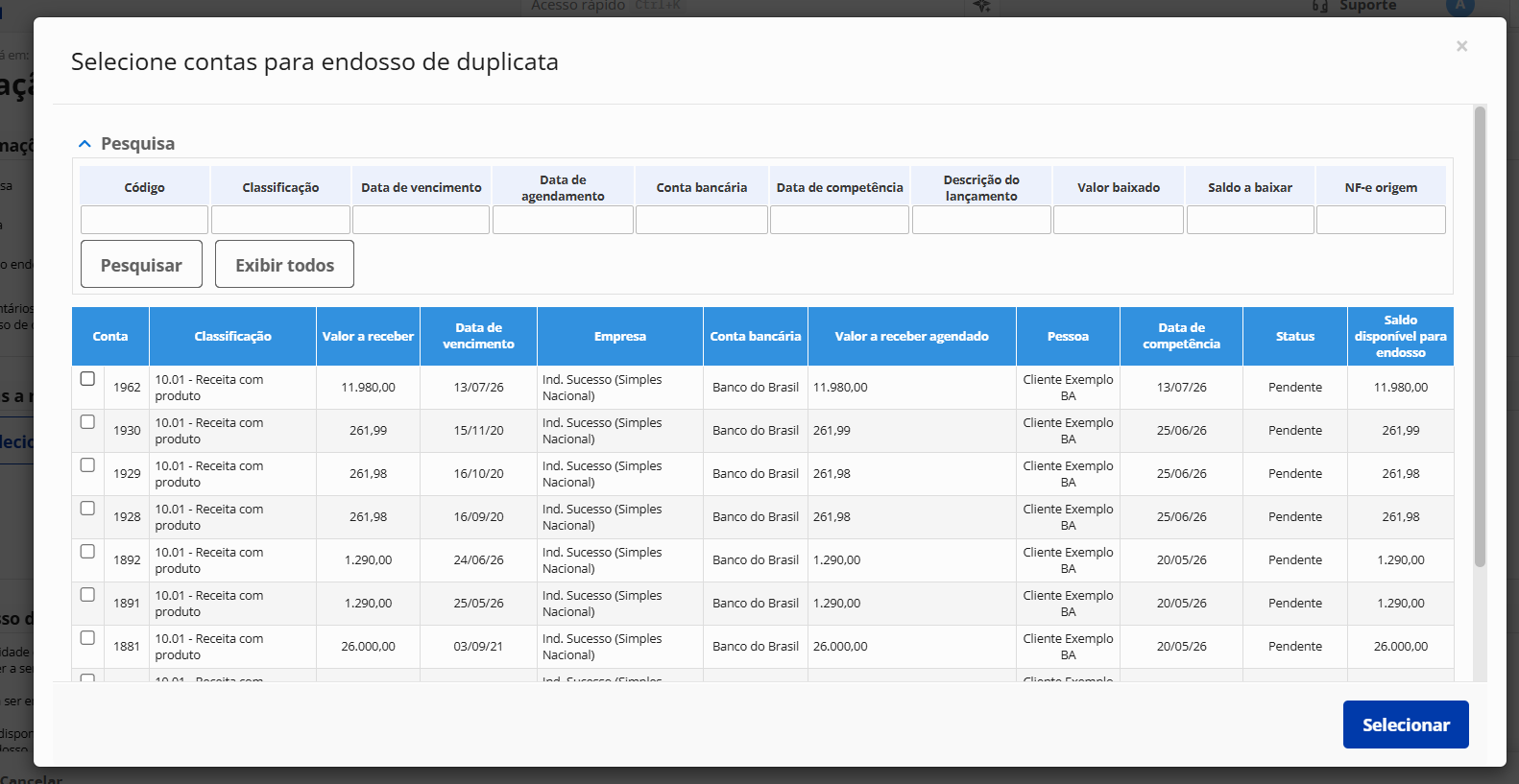Focus the Data de vencimento search field

[421, 220]
